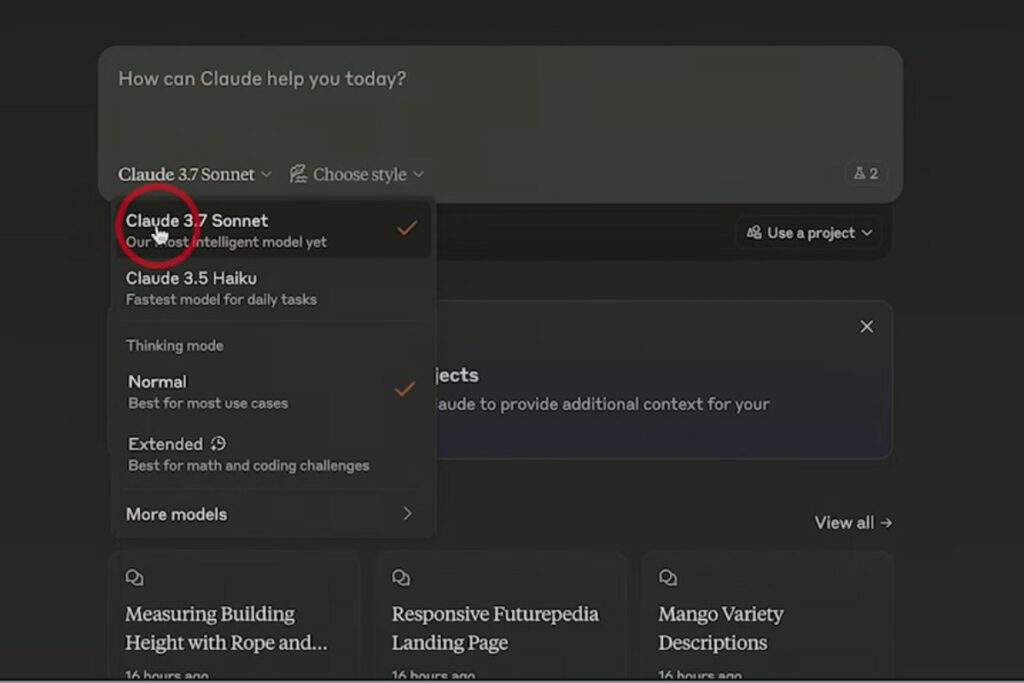Click the chat icon on Mango Variety Descriptions card
The height and width of the screenshot is (683, 1024).
click(667, 577)
